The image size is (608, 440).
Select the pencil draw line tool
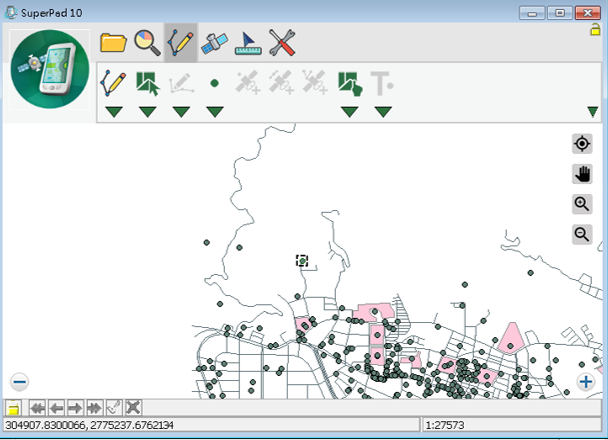click(x=113, y=83)
